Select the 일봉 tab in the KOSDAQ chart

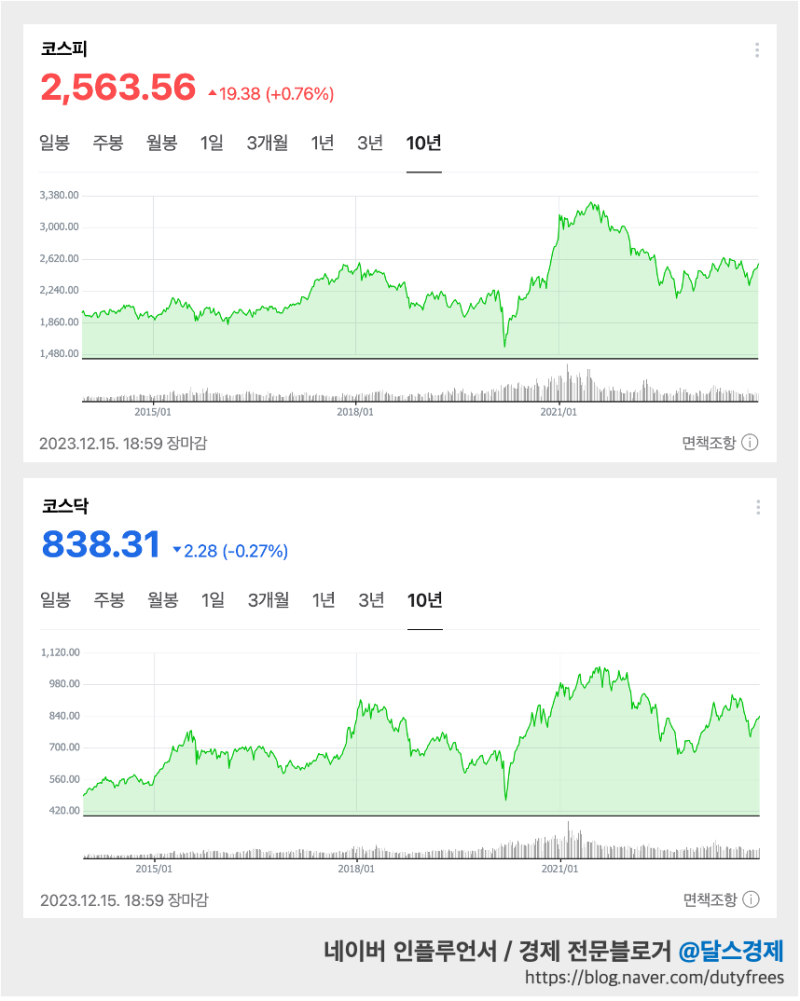(56, 600)
